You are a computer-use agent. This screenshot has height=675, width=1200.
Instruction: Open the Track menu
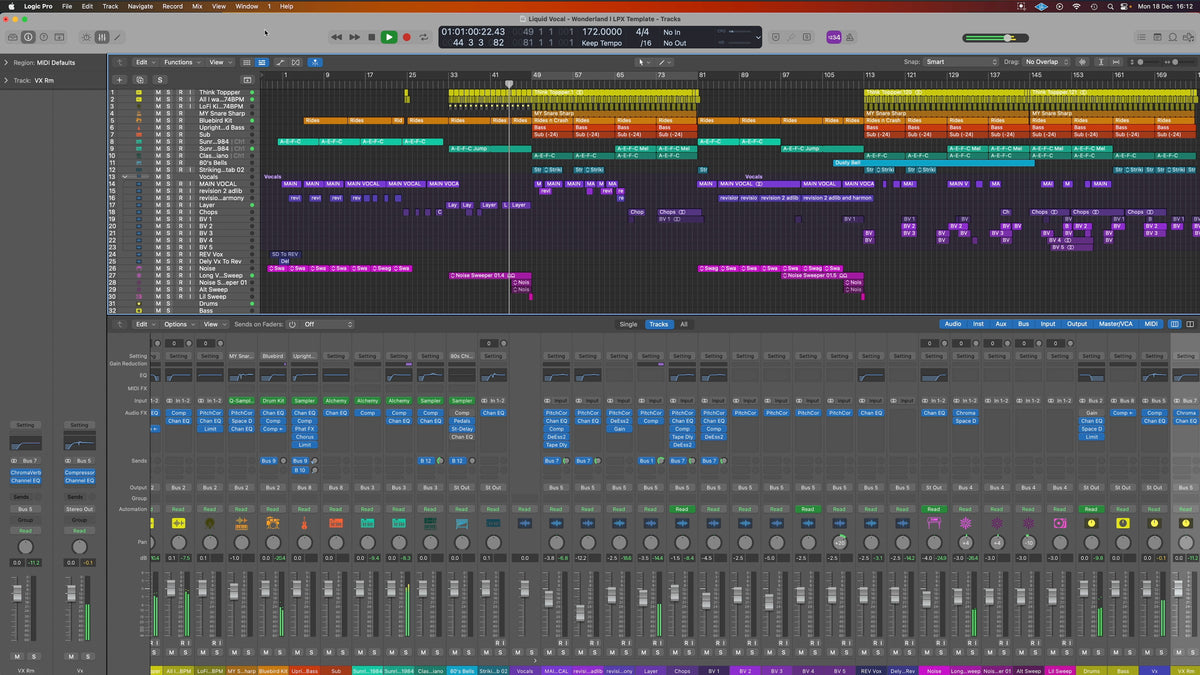tap(110, 6)
